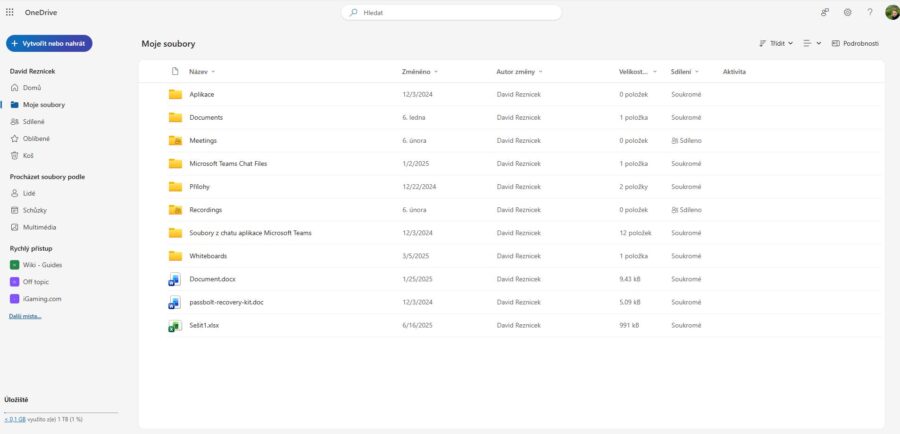Open the Recordings folder name
The height and width of the screenshot is (434, 900).
(205, 210)
